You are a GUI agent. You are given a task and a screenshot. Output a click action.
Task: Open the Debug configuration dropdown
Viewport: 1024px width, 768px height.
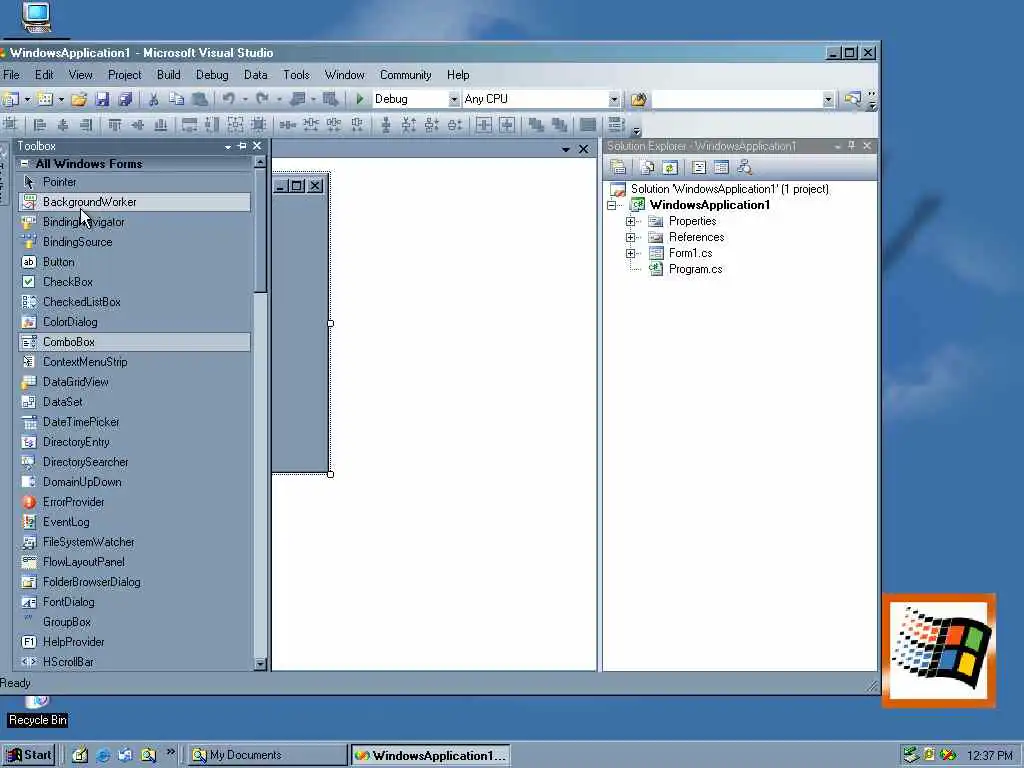click(x=454, y=99)
